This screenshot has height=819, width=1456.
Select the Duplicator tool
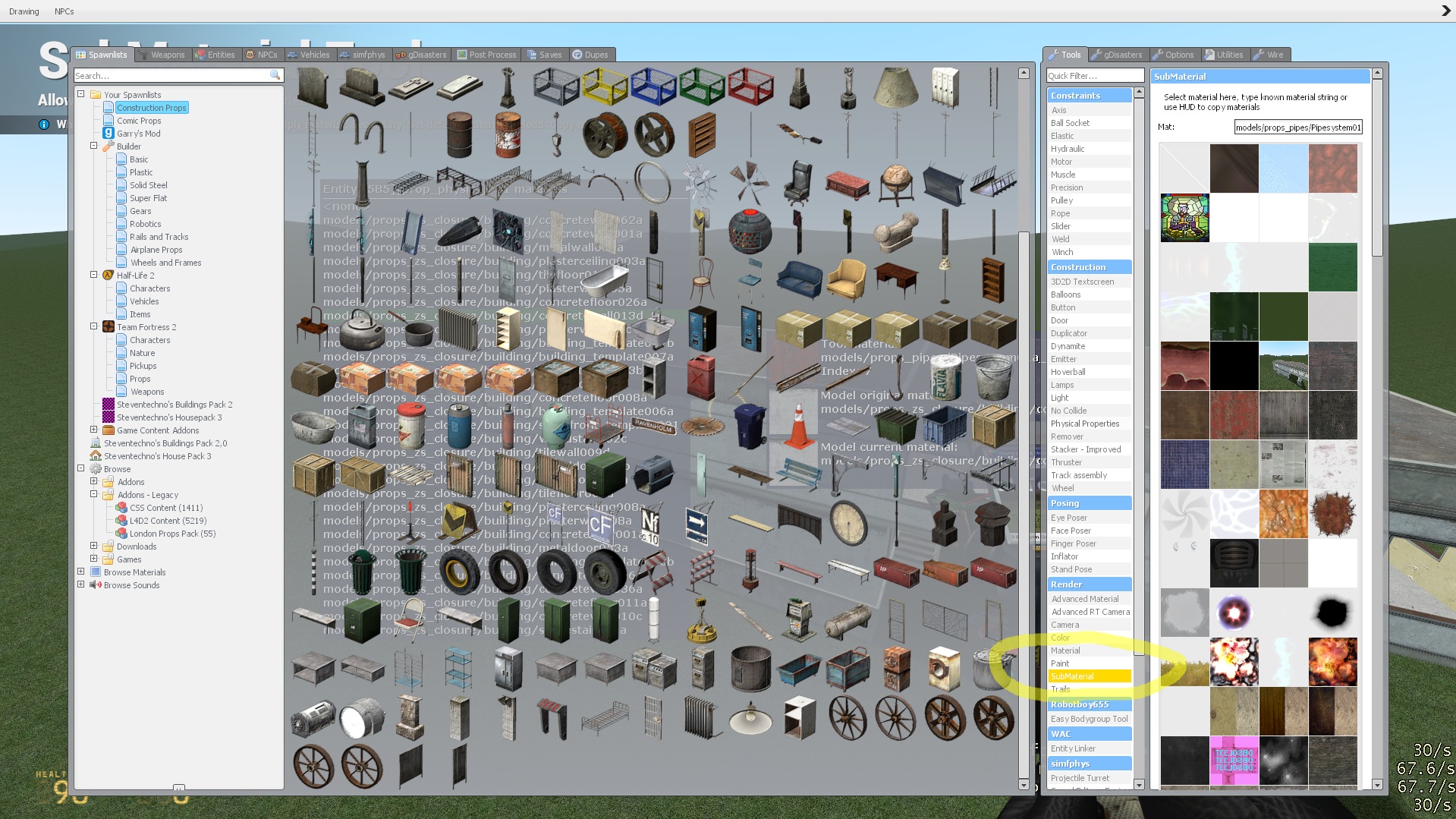point(1090,333)
